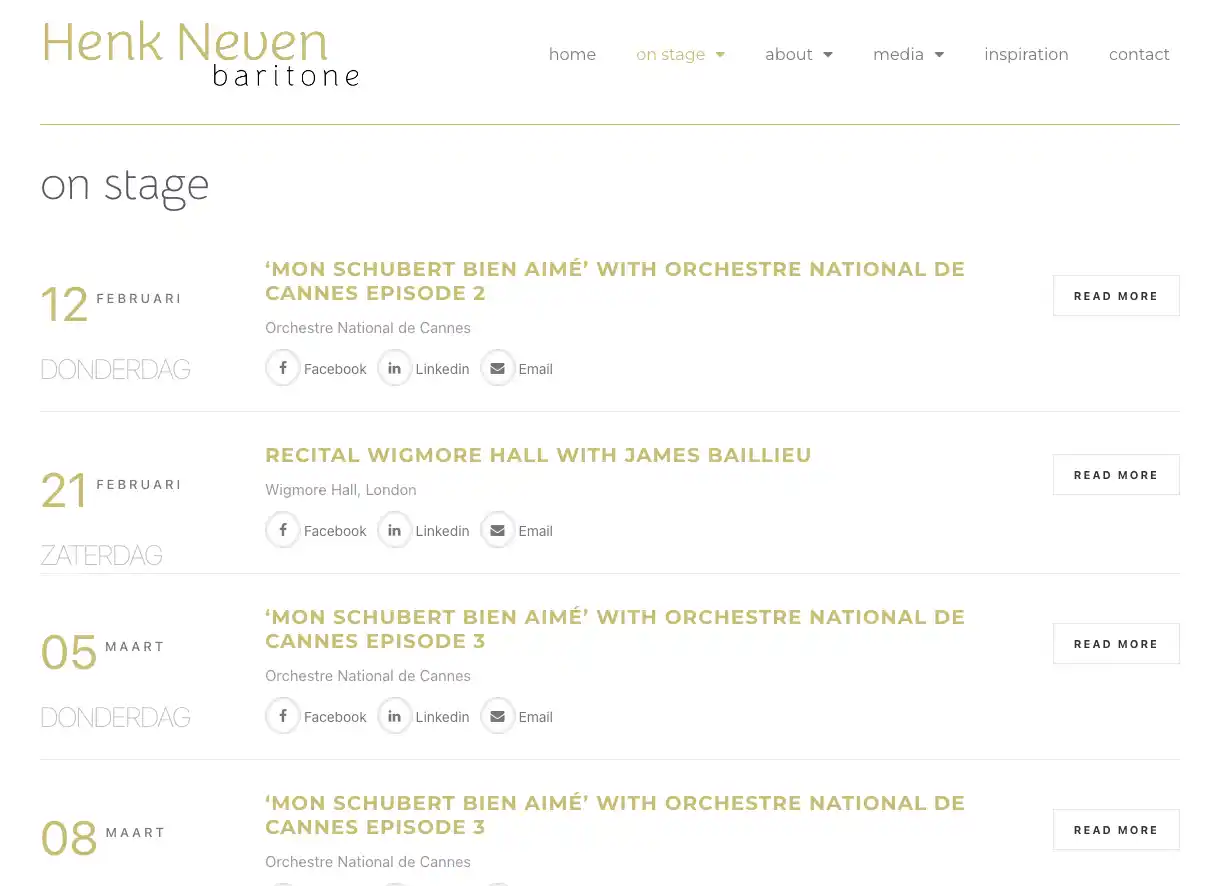Share Wigmore Hall recital on Facebook
Viewport: 1226px width, 886px height.
pyautogui.click(x=283, y=530)
